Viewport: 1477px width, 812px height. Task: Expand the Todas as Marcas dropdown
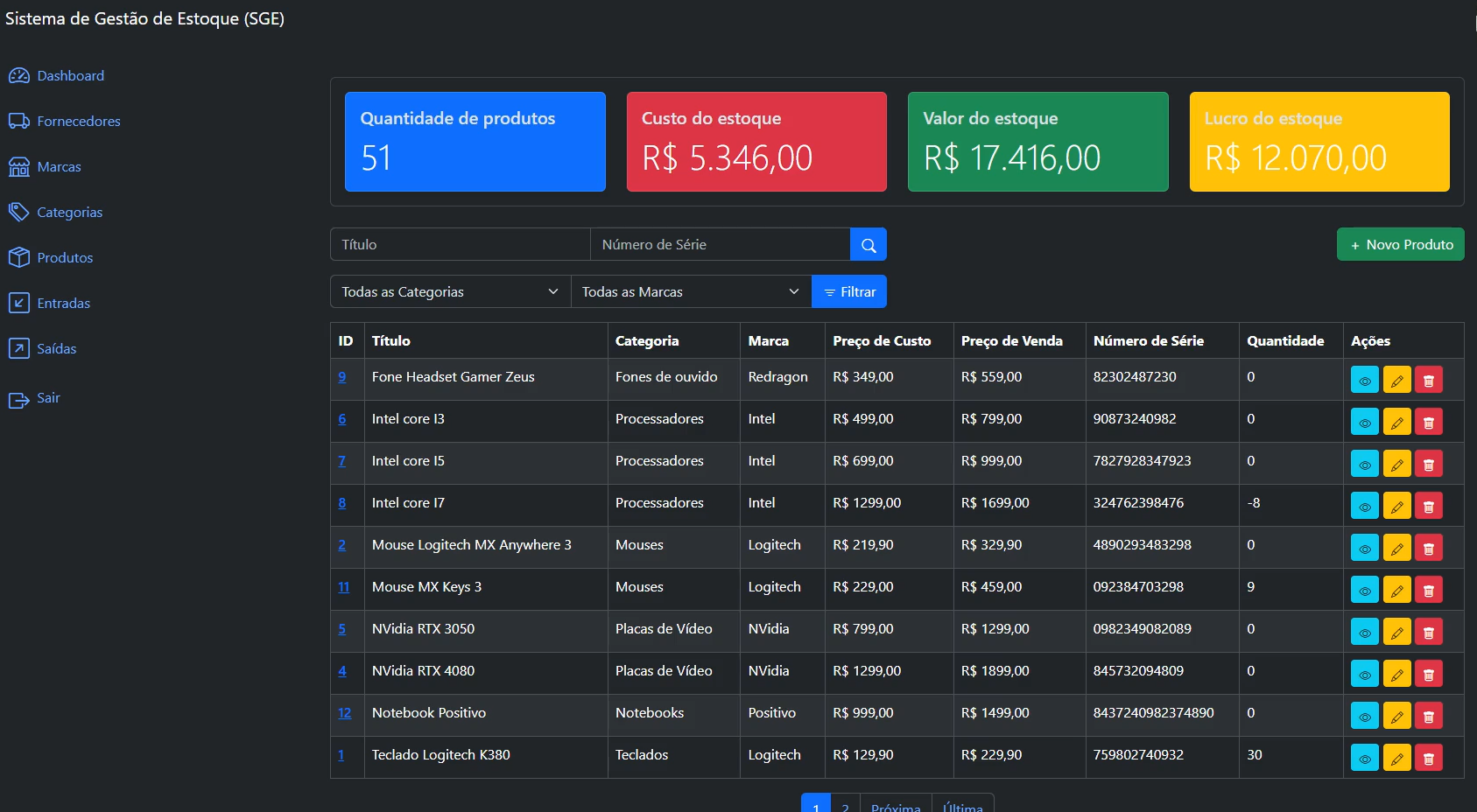690,292
